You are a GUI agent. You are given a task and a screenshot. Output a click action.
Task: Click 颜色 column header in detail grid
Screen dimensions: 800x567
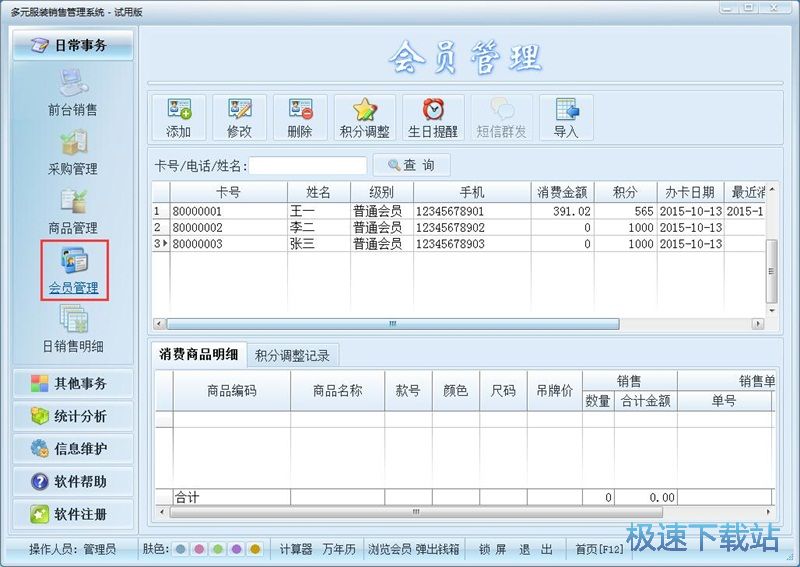coord(456,391)
